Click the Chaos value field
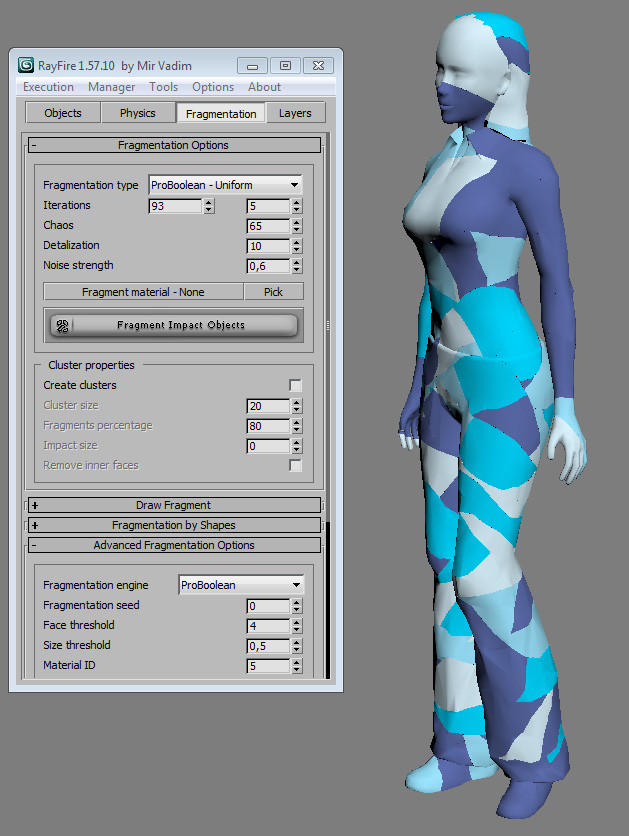The width and height of the screenshot is (629, 836). [268, 226]
